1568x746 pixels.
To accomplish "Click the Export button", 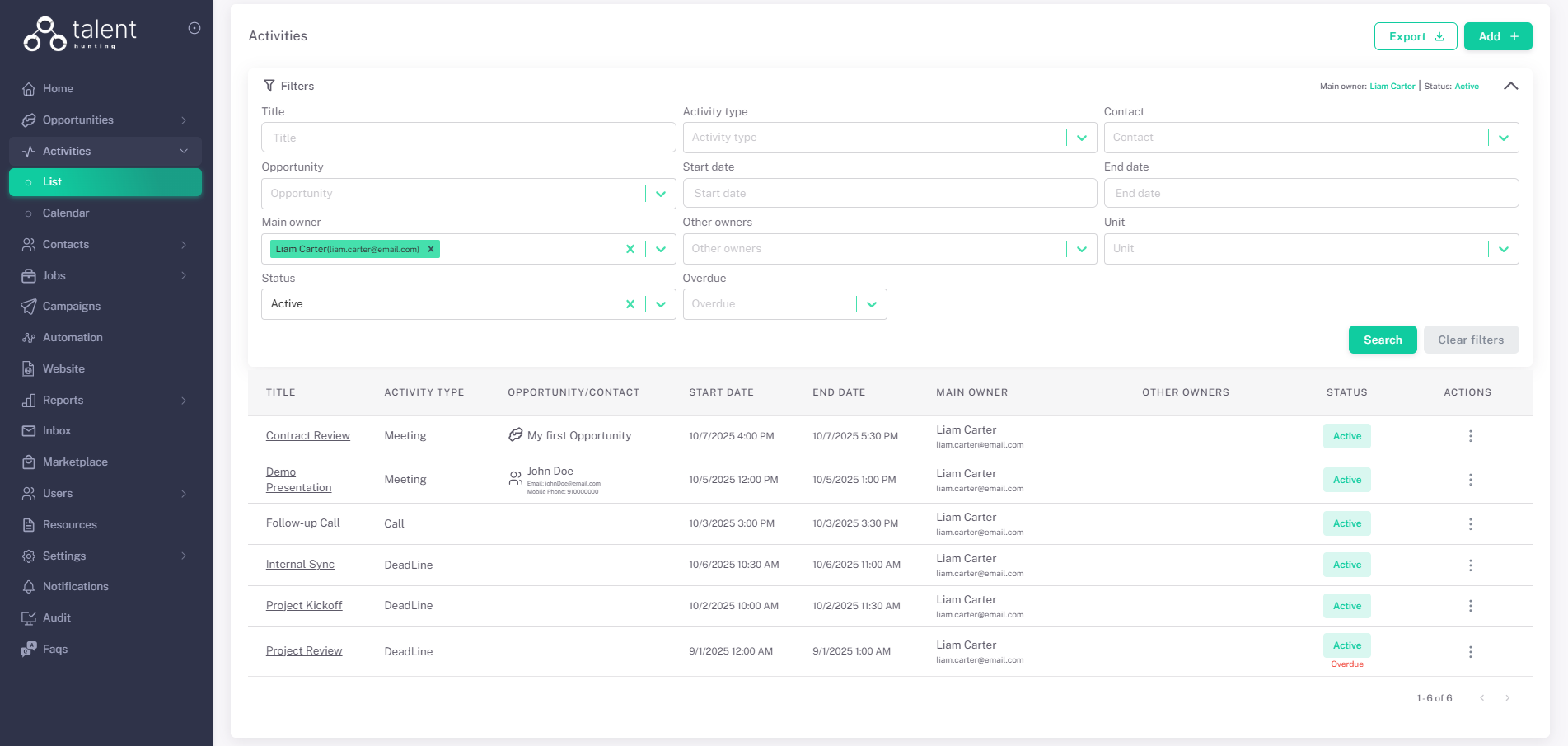I will 1415,36.
